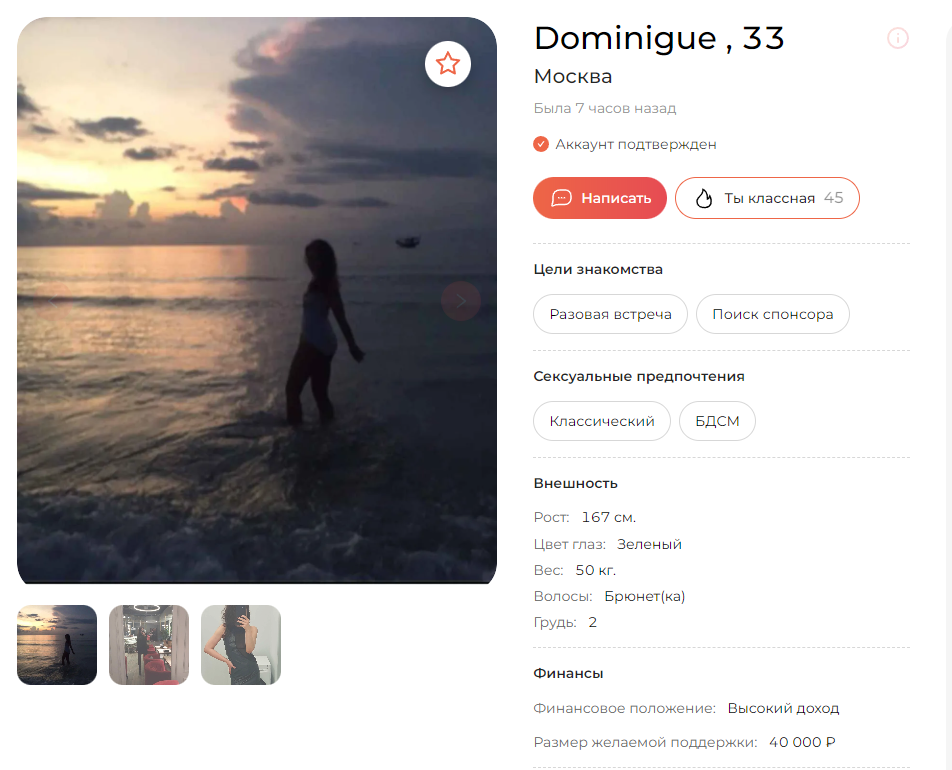
Task: Send a message via Написать button
Action: point(600,198)
